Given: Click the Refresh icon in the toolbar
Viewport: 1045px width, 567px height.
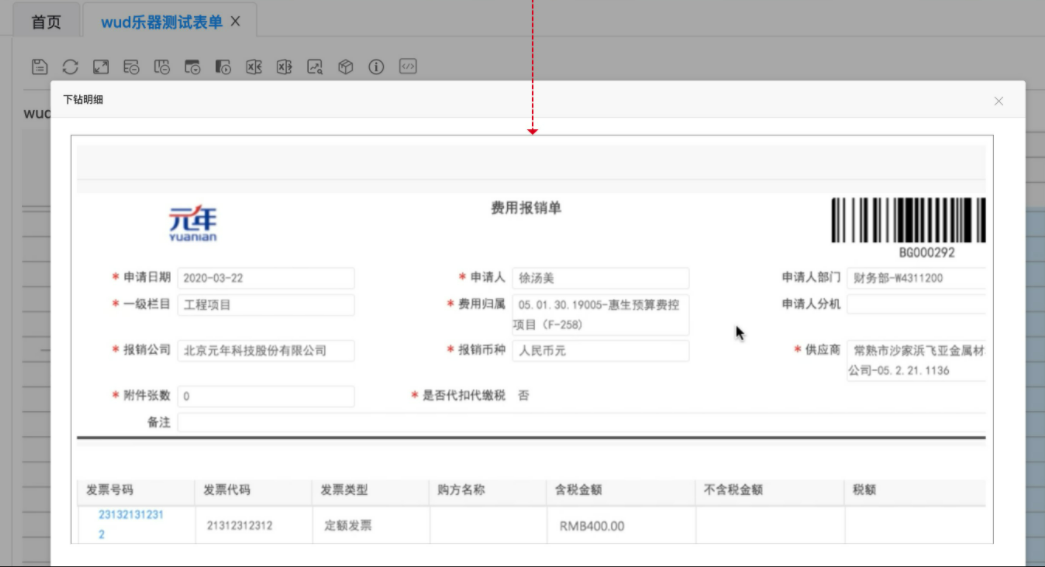Looking at the screenshot, I should click(70, 67).
